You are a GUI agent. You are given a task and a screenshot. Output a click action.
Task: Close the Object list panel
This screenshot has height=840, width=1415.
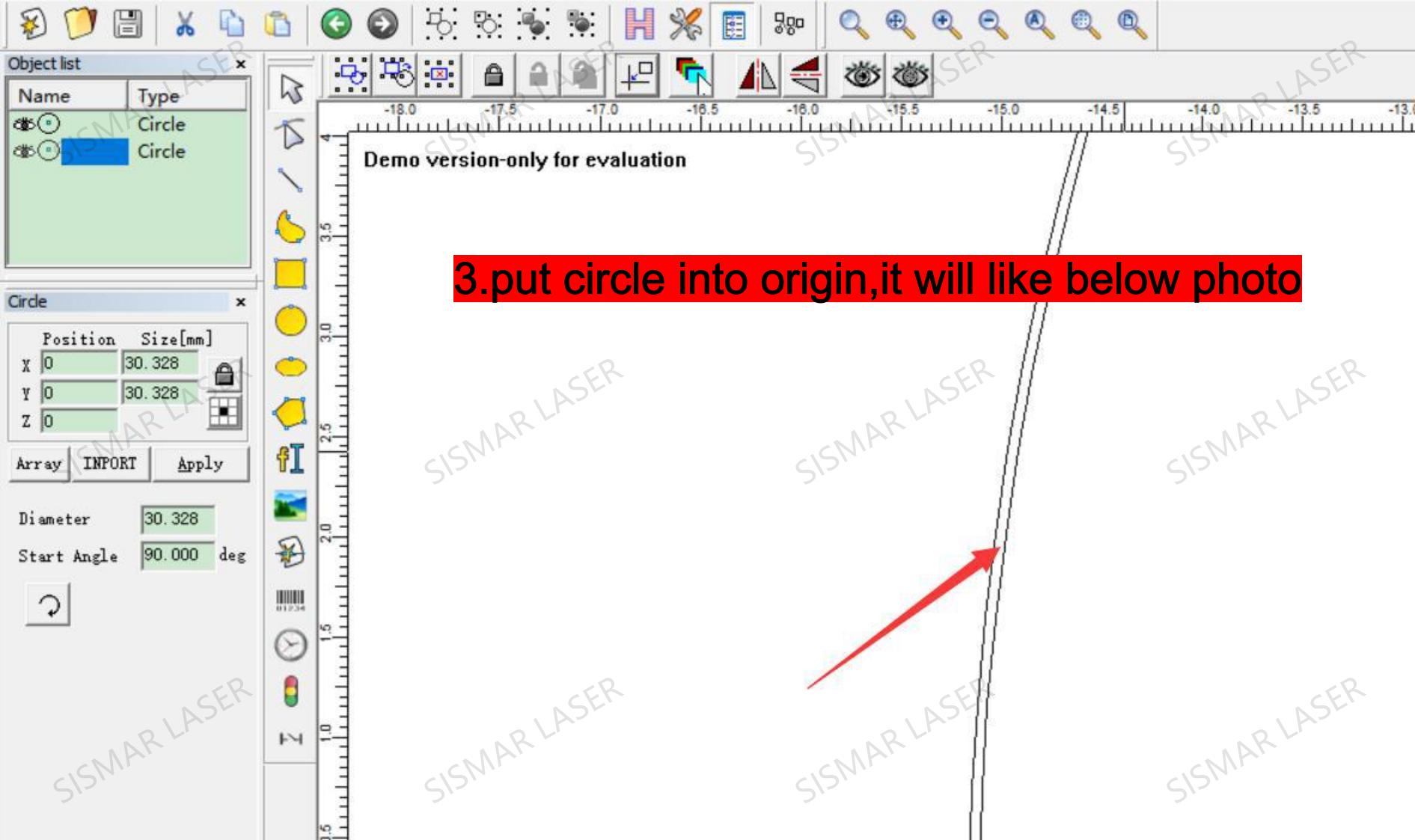tap(241, 64)
